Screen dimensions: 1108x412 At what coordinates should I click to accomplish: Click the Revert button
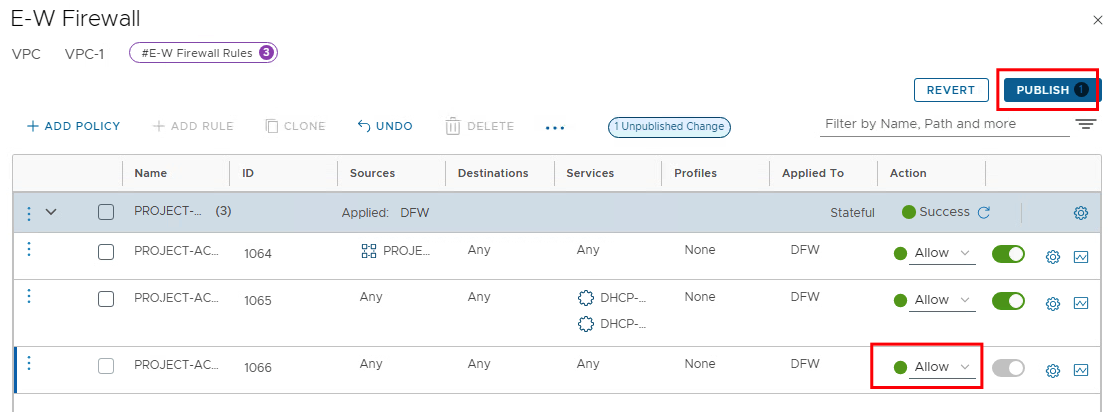point(950,90)
